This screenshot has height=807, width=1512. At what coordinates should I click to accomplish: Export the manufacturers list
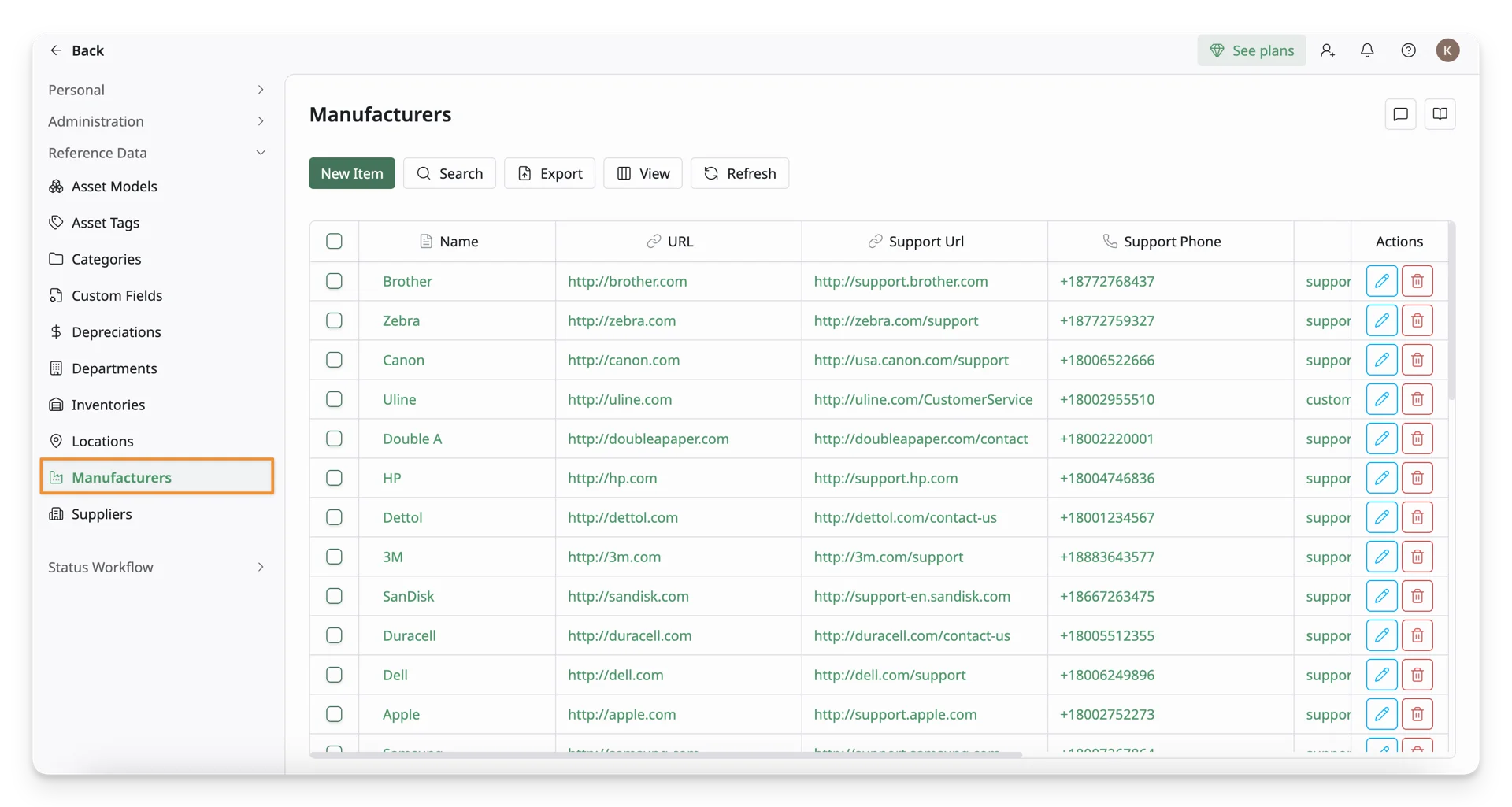pyautogui.click(x=550, y=173)
